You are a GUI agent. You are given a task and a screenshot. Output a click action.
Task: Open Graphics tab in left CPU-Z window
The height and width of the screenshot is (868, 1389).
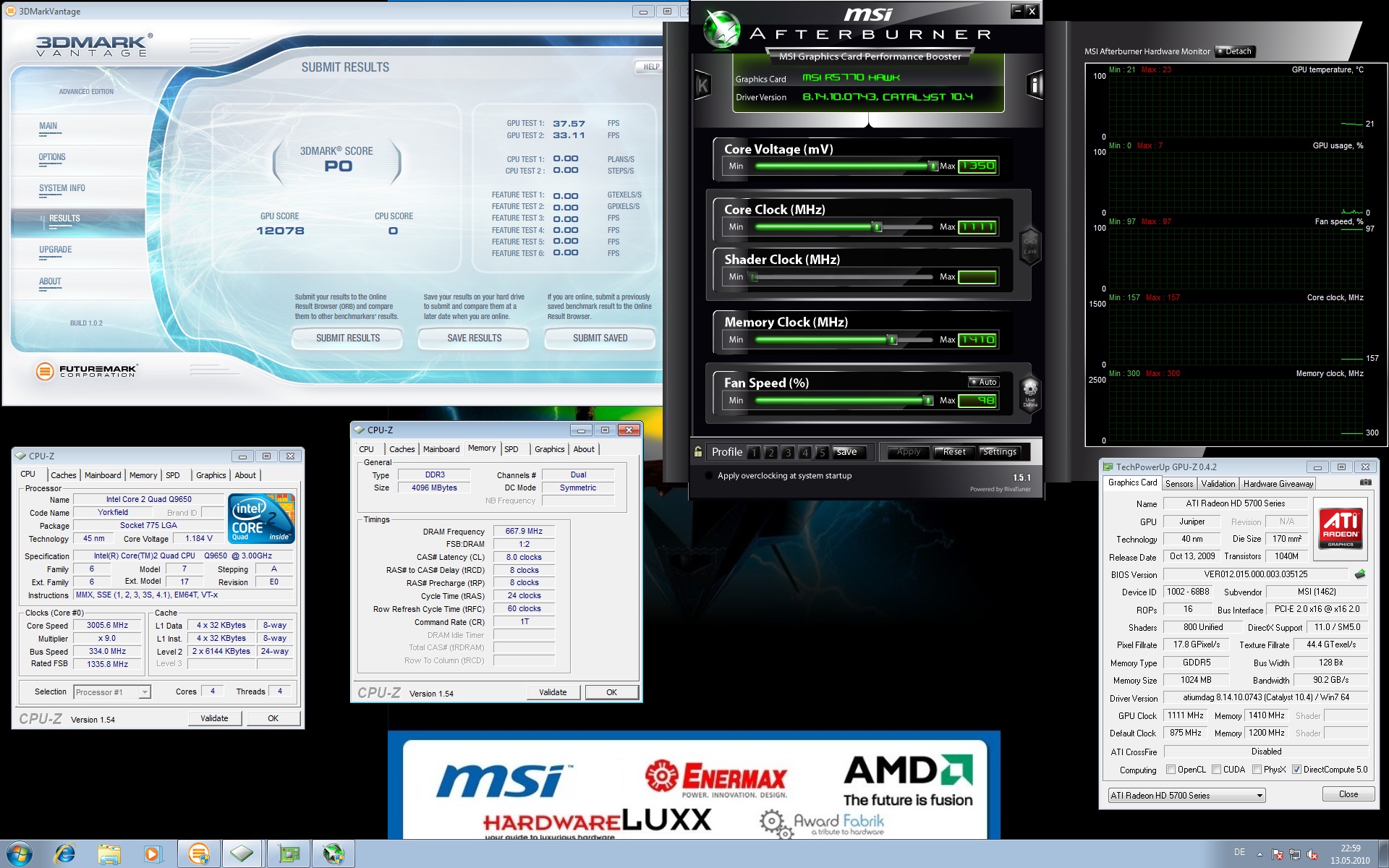coord(211,475)
